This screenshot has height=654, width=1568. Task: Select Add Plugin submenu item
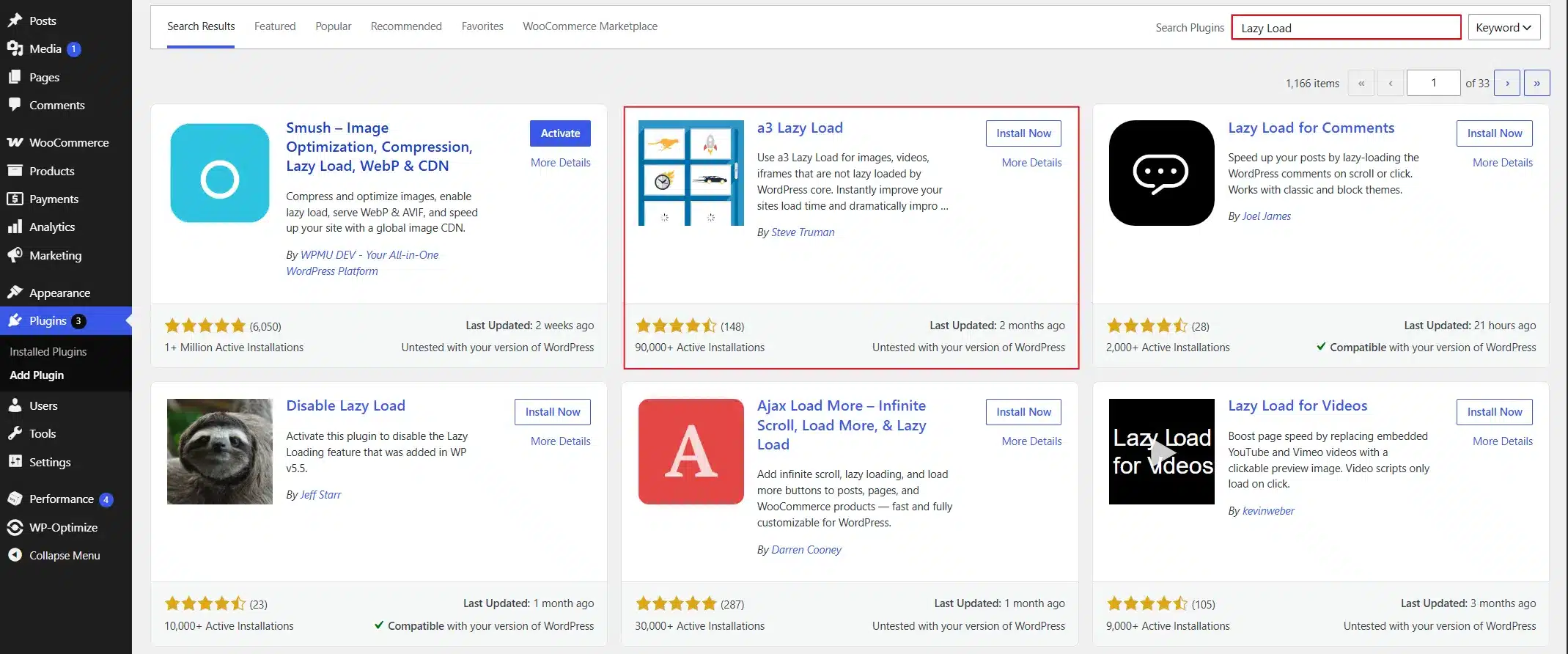[37, 375]
